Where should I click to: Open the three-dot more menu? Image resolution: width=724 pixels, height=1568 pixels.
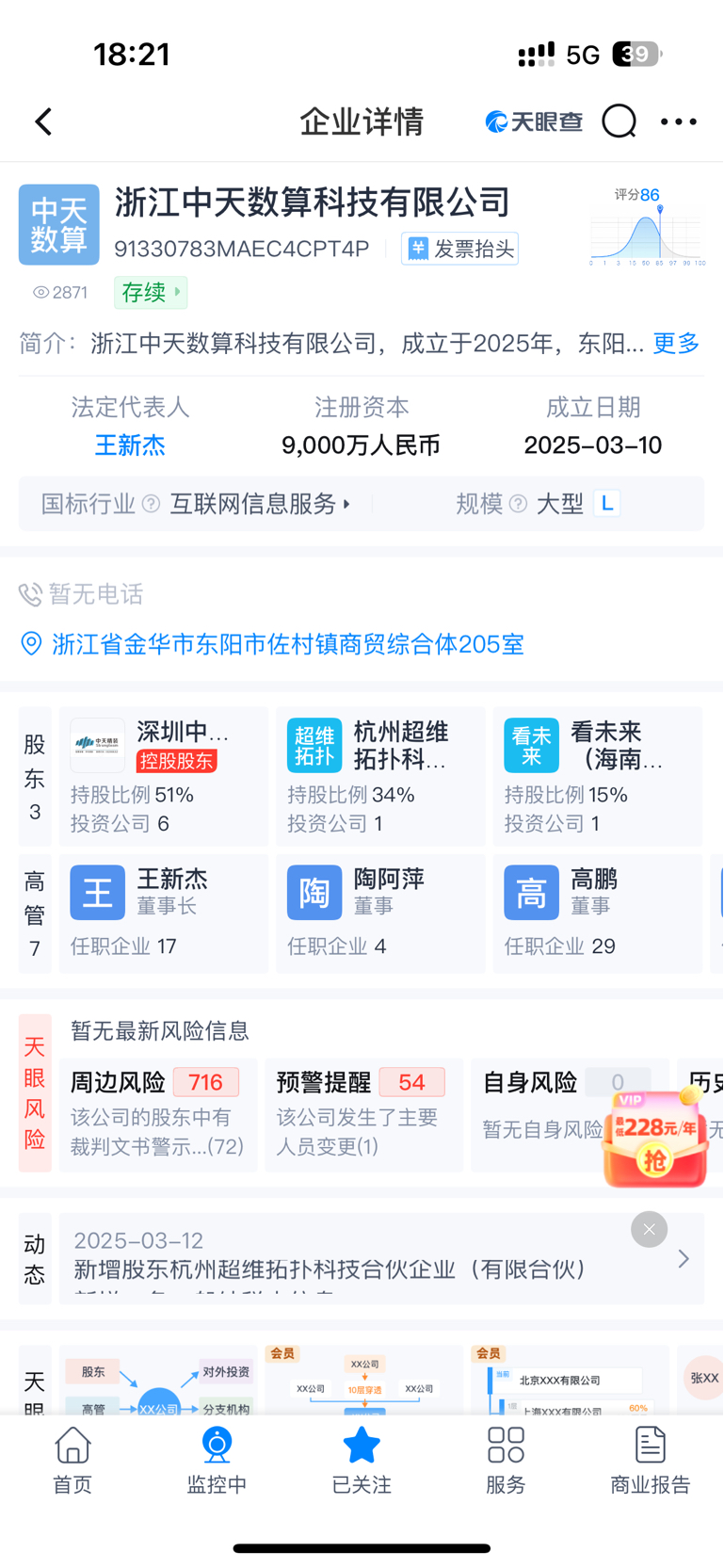pos(679,121)
